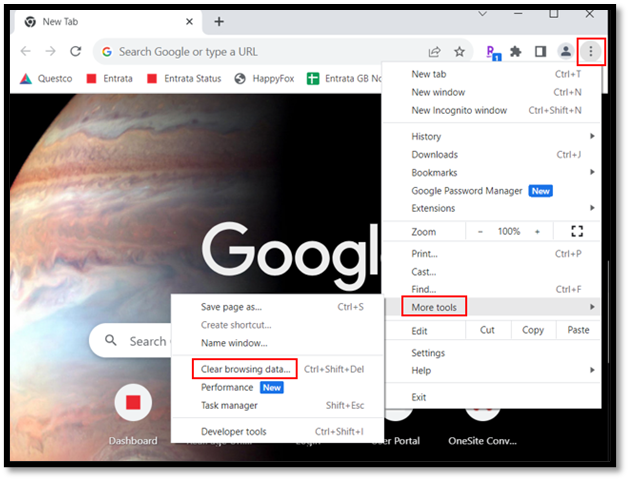Open the HappyFox bookmark

pos(264,79)
